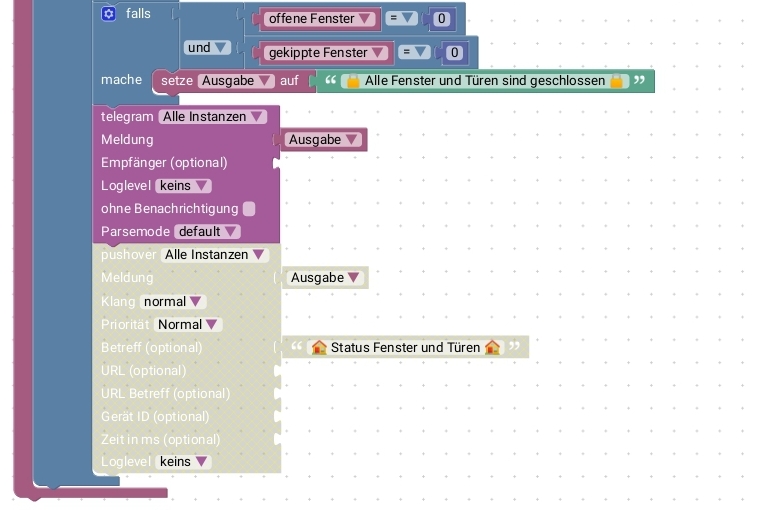
Task: Edit the number 0 beside offene Fenster
Action: [441, 19]
